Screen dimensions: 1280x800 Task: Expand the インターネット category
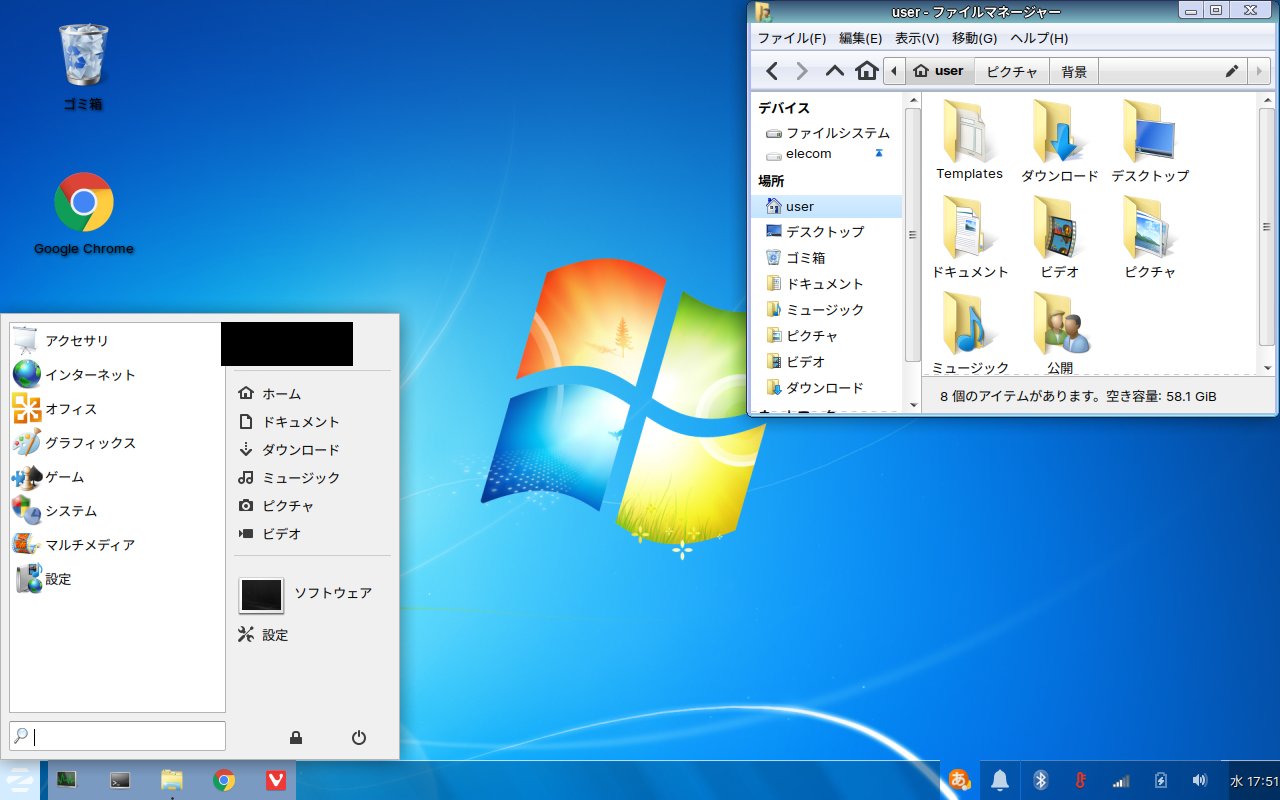(118, 375)
